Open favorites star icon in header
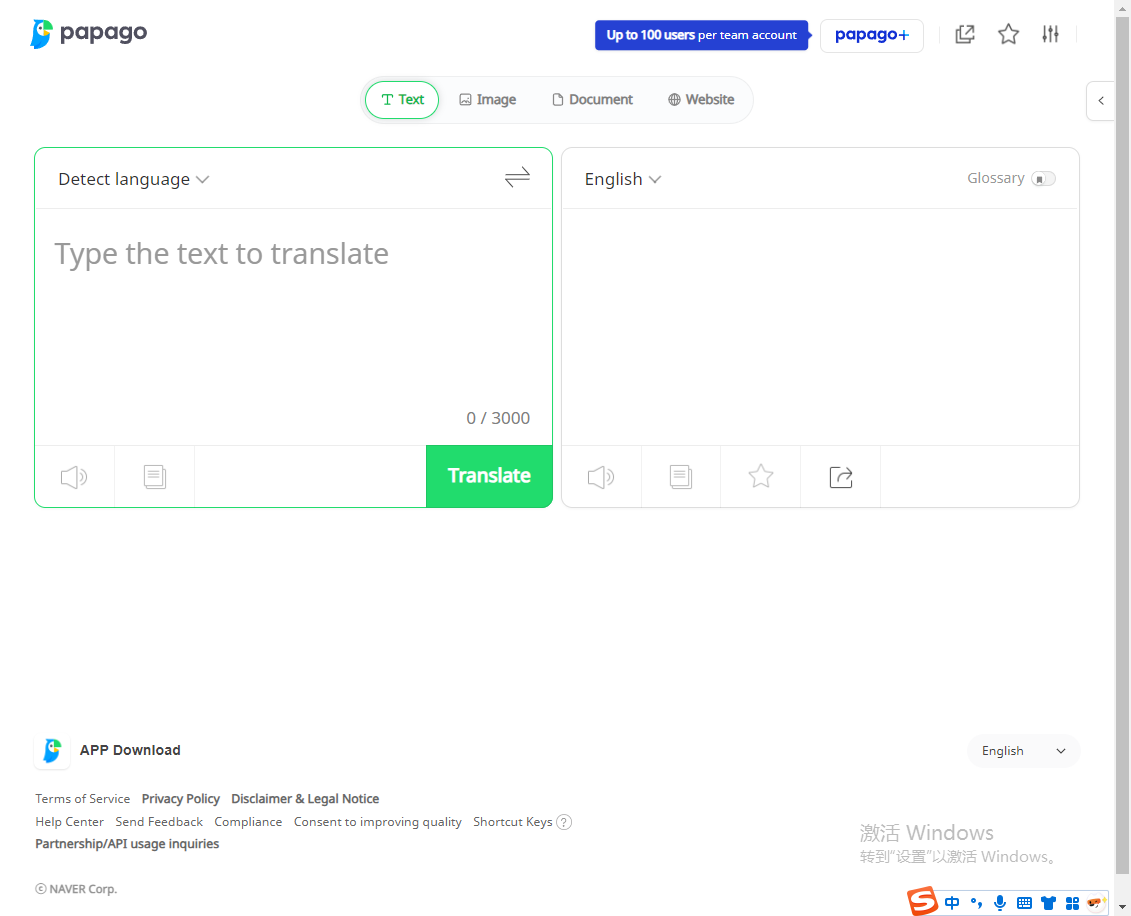Viewport: 1131px width, 916px height. pos(1008,34)
